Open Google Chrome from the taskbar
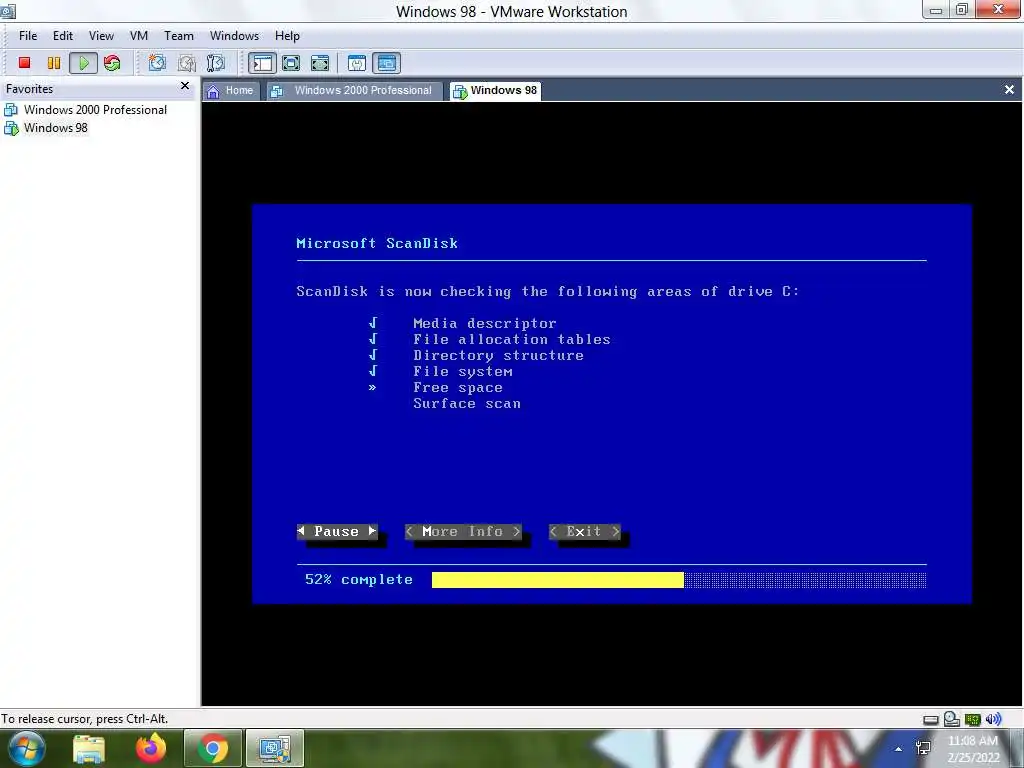1024x768 pixels. 212,748
